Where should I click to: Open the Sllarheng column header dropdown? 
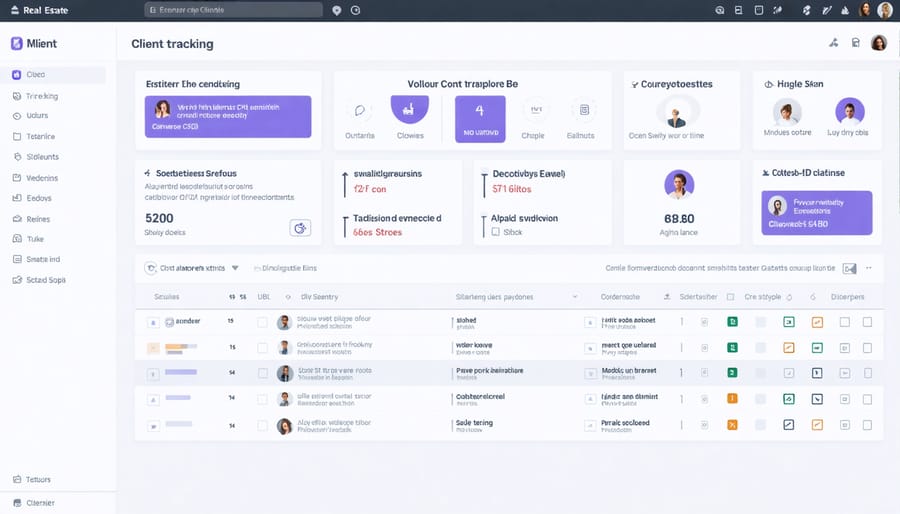[x=575, y=297]
